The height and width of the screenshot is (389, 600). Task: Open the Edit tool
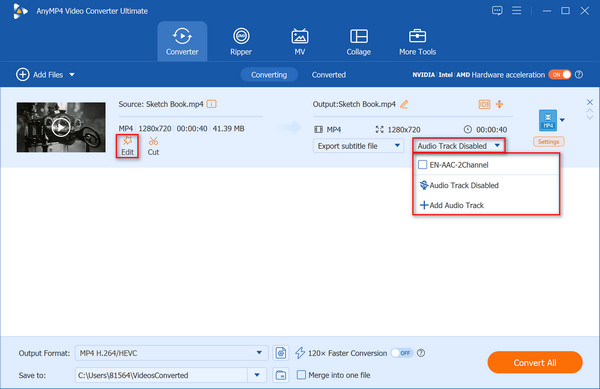[127, 146]
